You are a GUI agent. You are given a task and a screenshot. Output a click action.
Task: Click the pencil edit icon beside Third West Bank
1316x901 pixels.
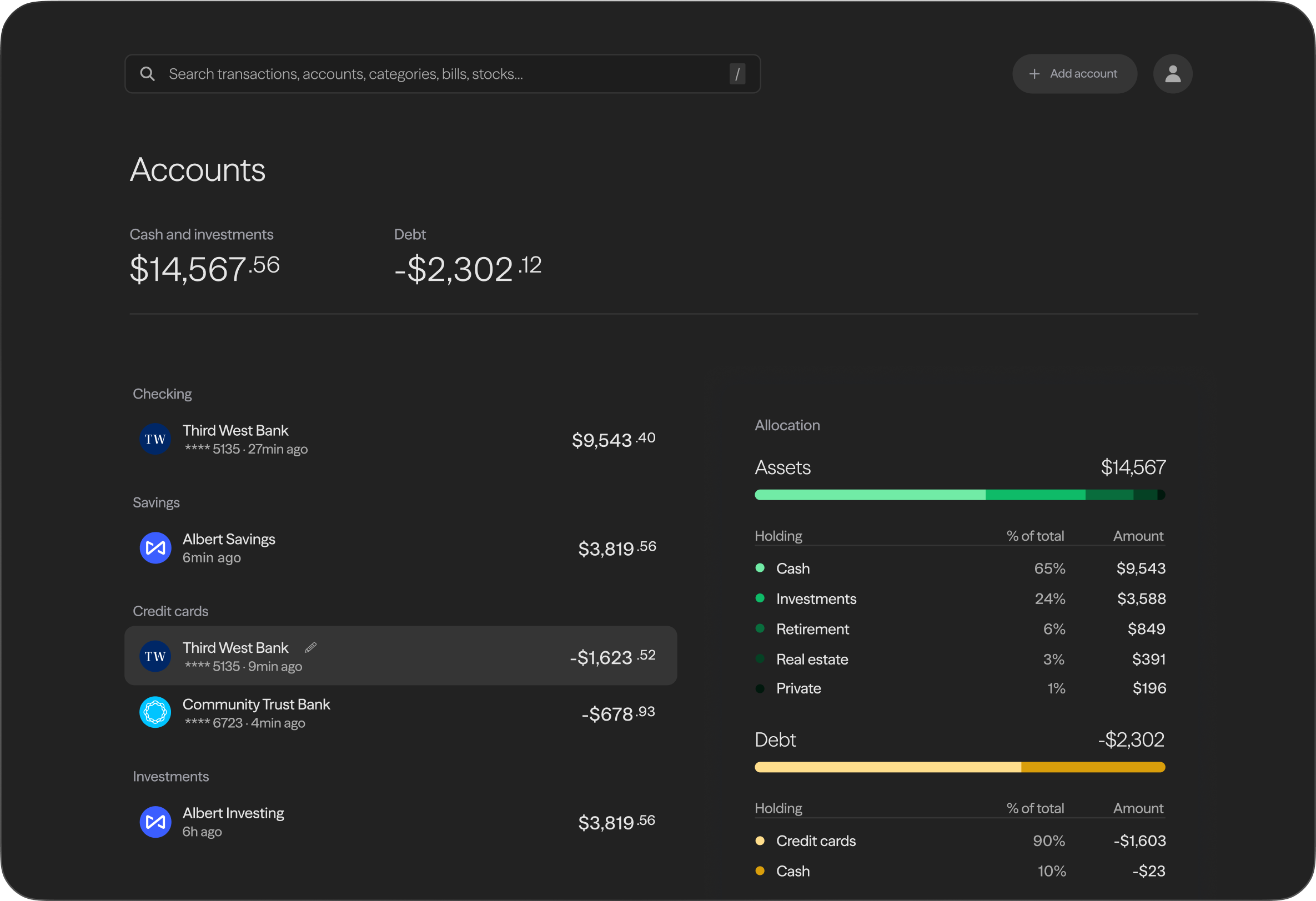[x=310, y=647]
